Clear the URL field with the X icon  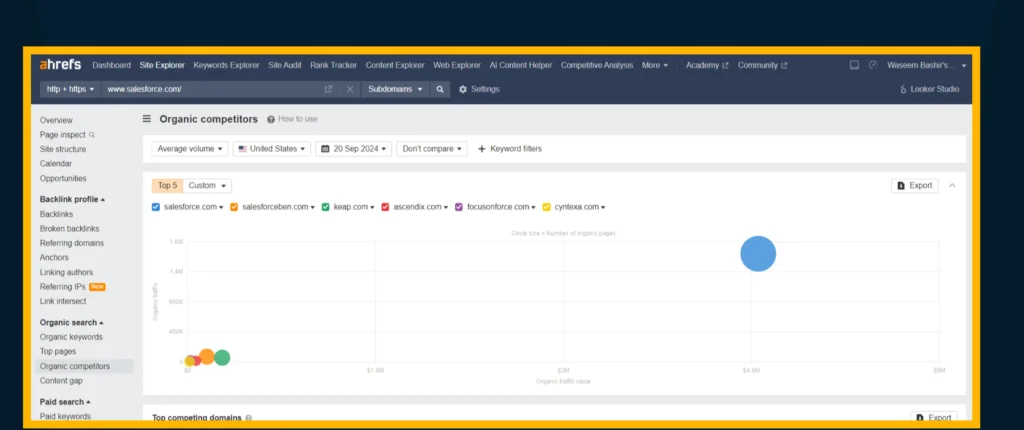[350, 89]
